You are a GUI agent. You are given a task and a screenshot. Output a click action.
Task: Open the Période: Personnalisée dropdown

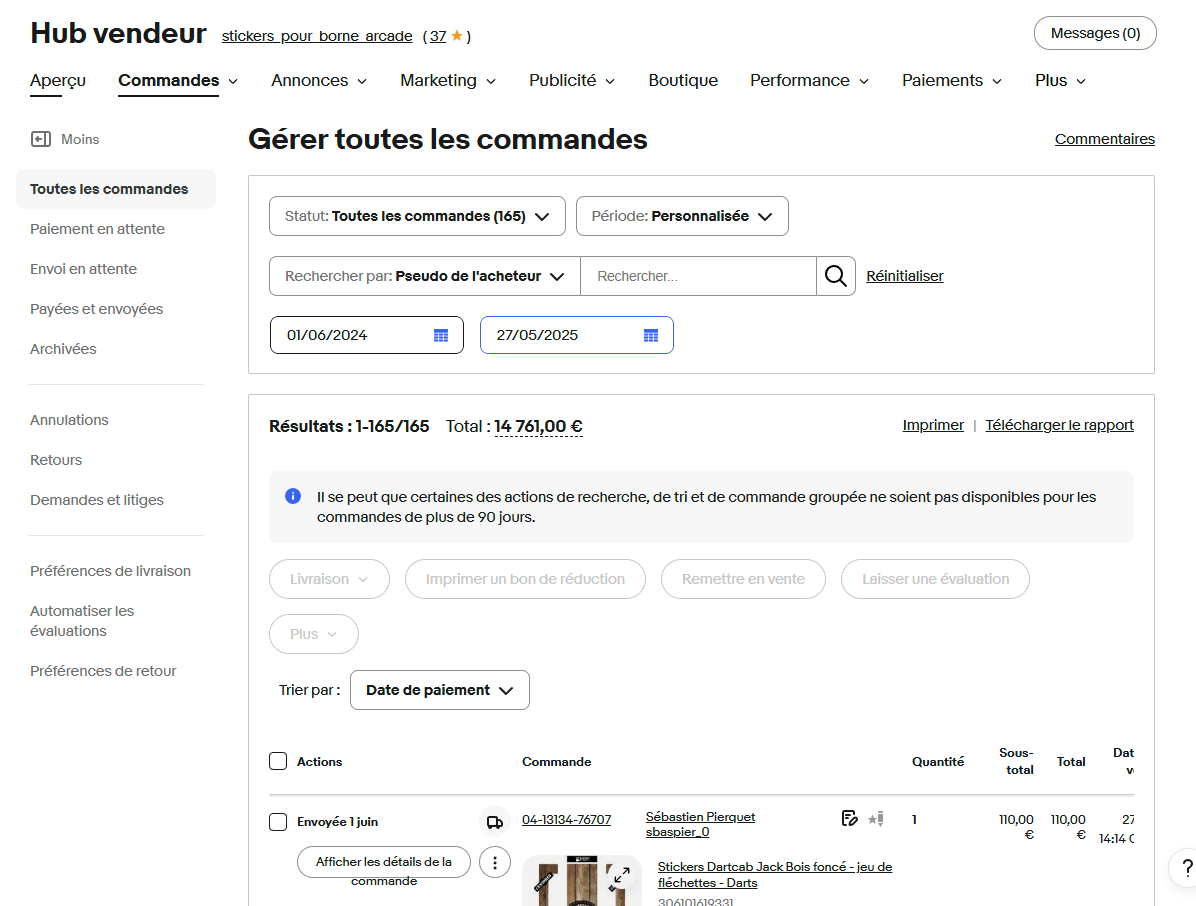tap(682, 216)
